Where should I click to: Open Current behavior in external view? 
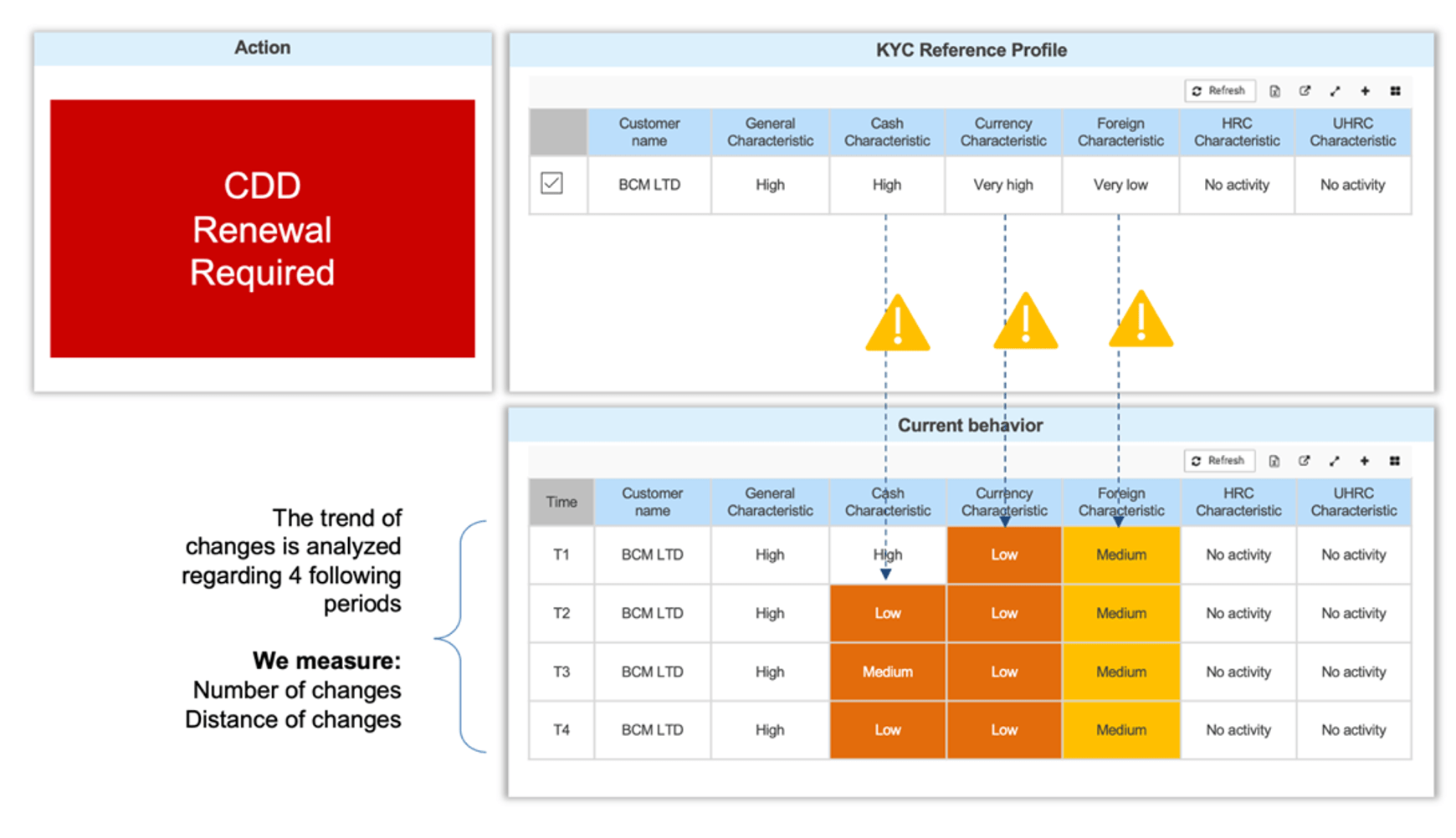point(1304,461)
